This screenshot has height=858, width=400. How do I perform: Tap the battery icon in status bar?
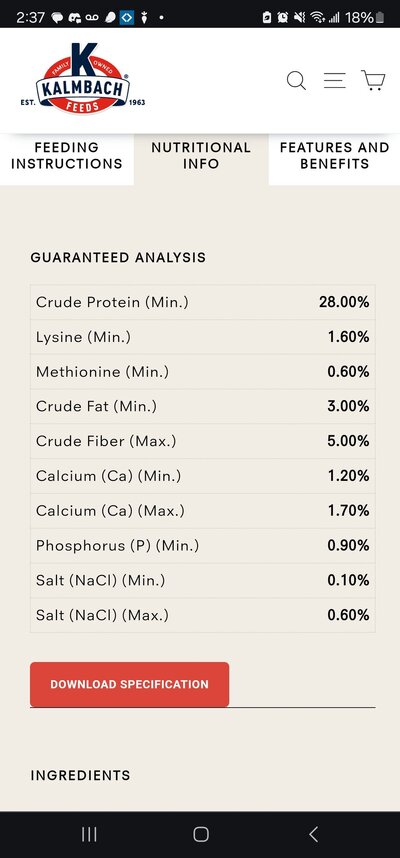coord(380,18)
